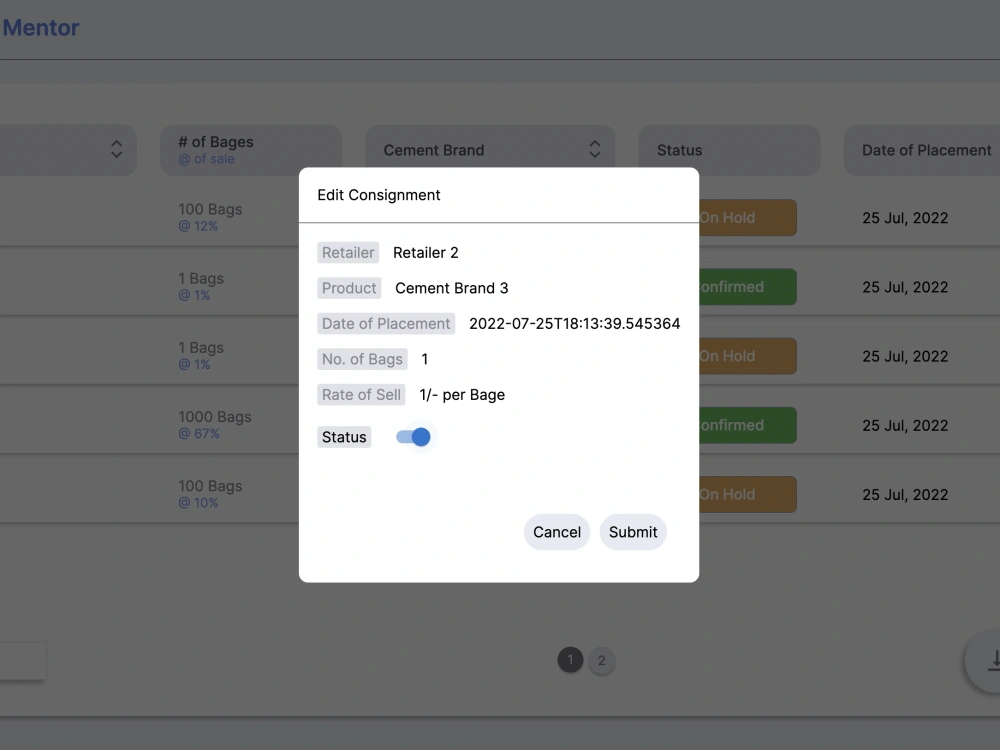Toggle the Status switch in Edit Consignment
The width and height of the screenshot is (1000, 750).
[413, 437]
